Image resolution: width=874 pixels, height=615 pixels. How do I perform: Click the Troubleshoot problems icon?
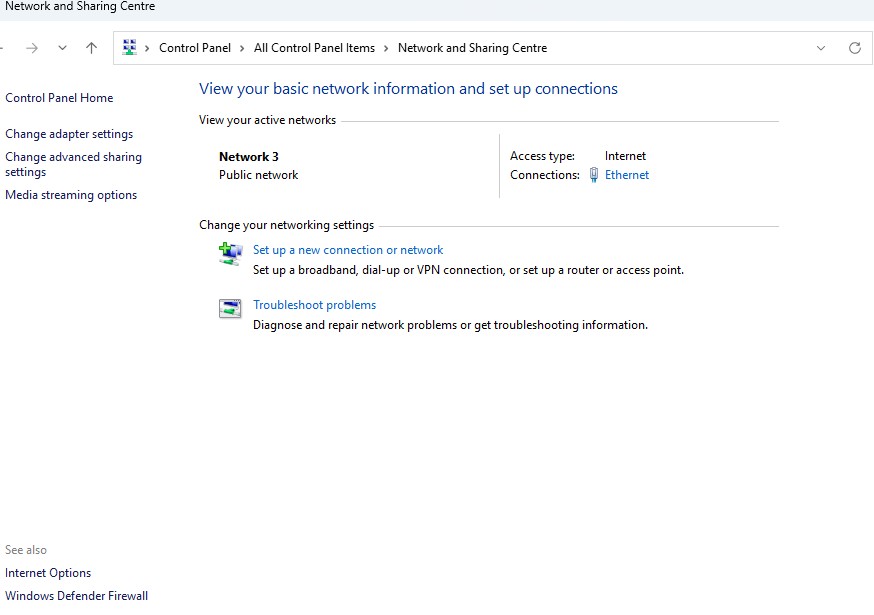(230, 308)
